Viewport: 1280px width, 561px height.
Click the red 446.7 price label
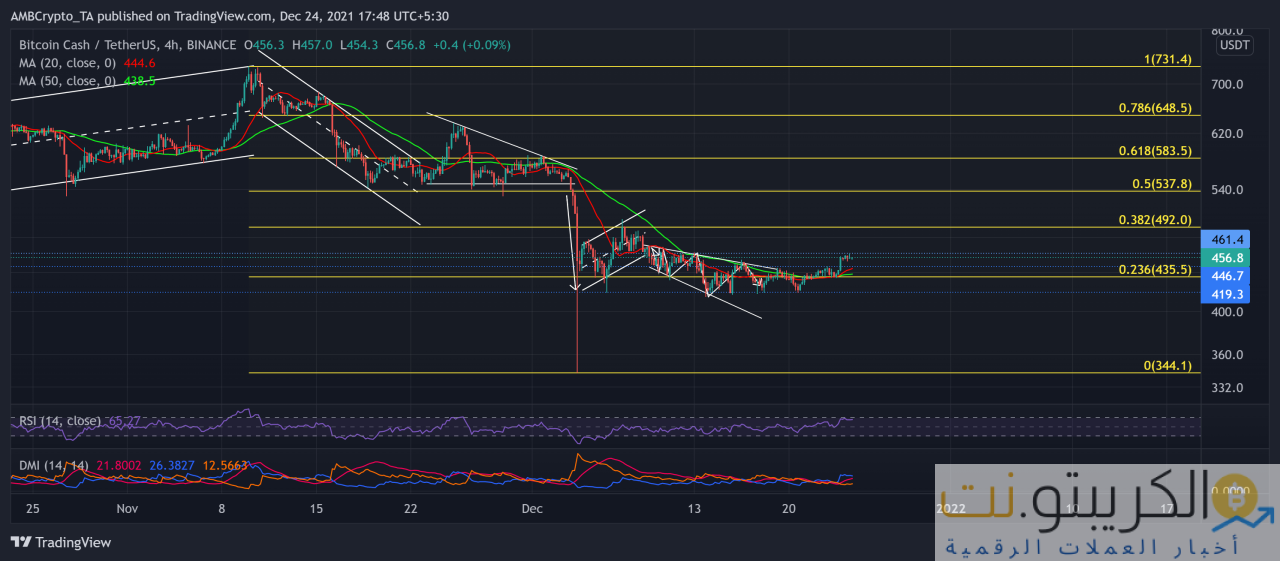pos(1227,276)
